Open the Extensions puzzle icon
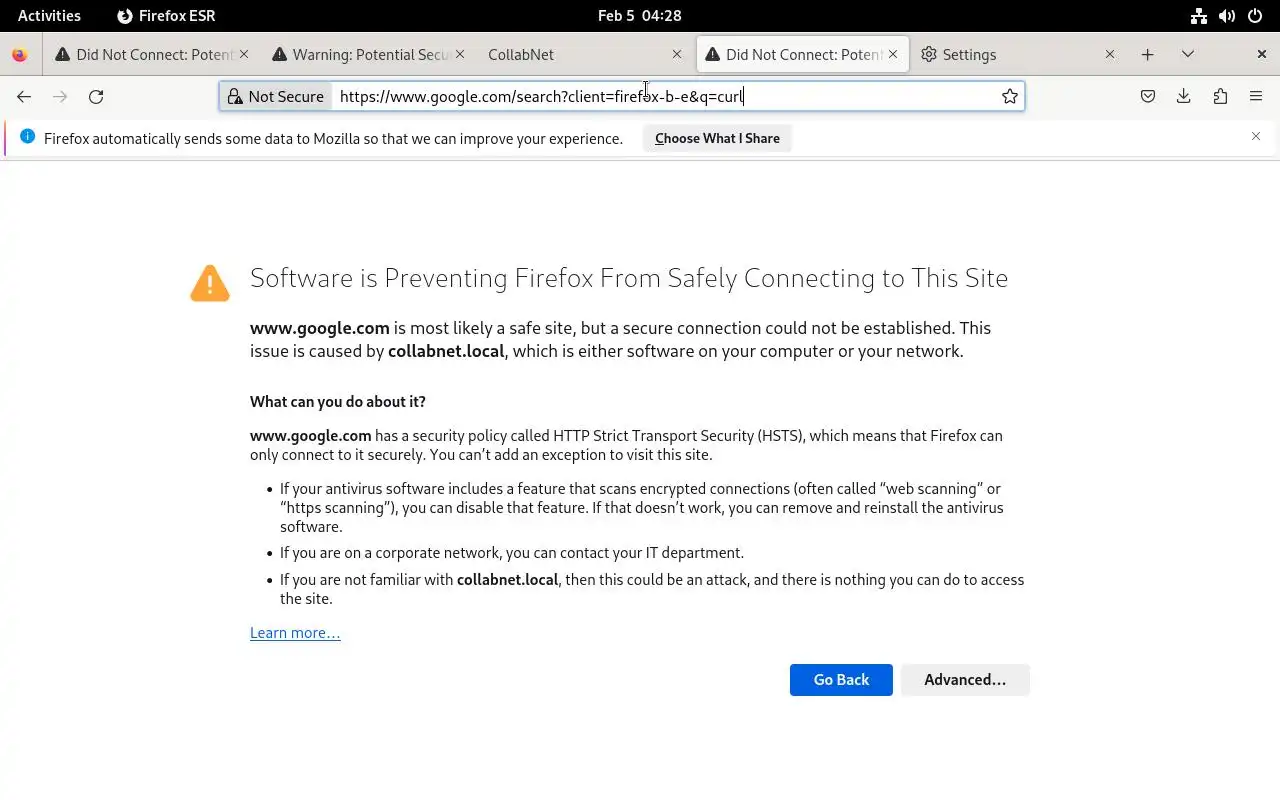The height and width of the screenshot is (800, 1280). pyautogui.click(x=1220, y=97)
